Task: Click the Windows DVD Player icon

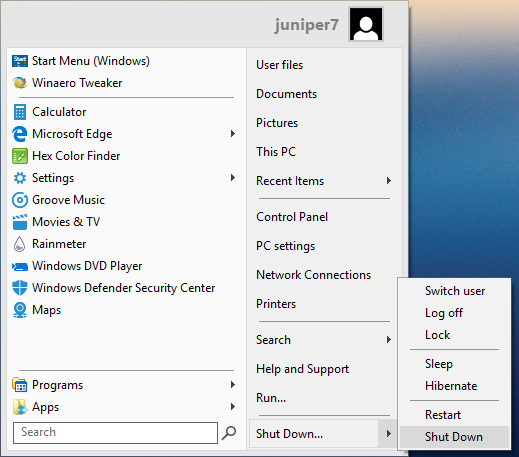Action: [20, 266]
